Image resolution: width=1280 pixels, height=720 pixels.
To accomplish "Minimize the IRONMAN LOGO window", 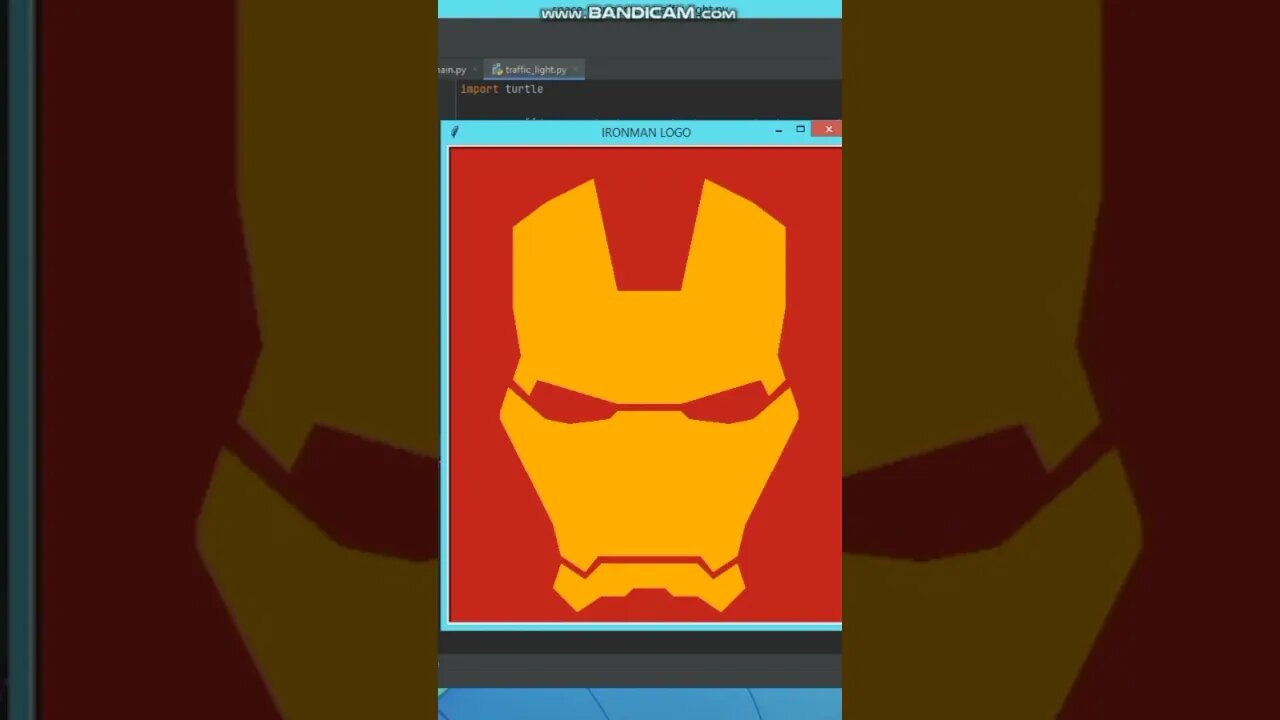I will click(x=779, y=130).
